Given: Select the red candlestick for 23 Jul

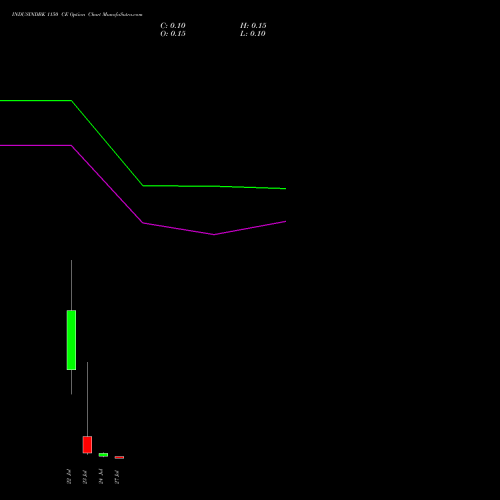Looking at the screenshot, I should tap(87, 444).
